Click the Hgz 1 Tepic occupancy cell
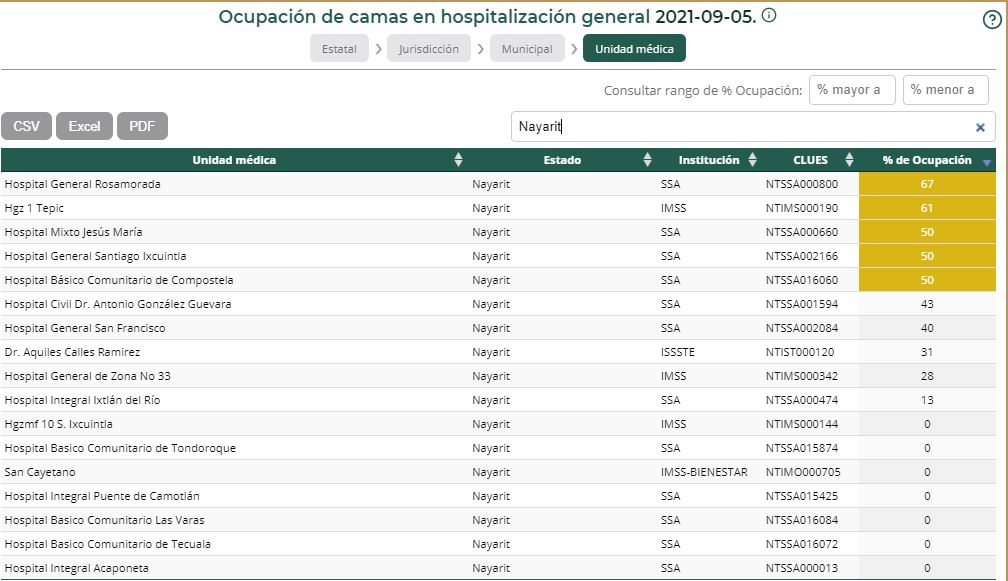The height and width of the screenshot is (581, 1008). coord(928,207)
